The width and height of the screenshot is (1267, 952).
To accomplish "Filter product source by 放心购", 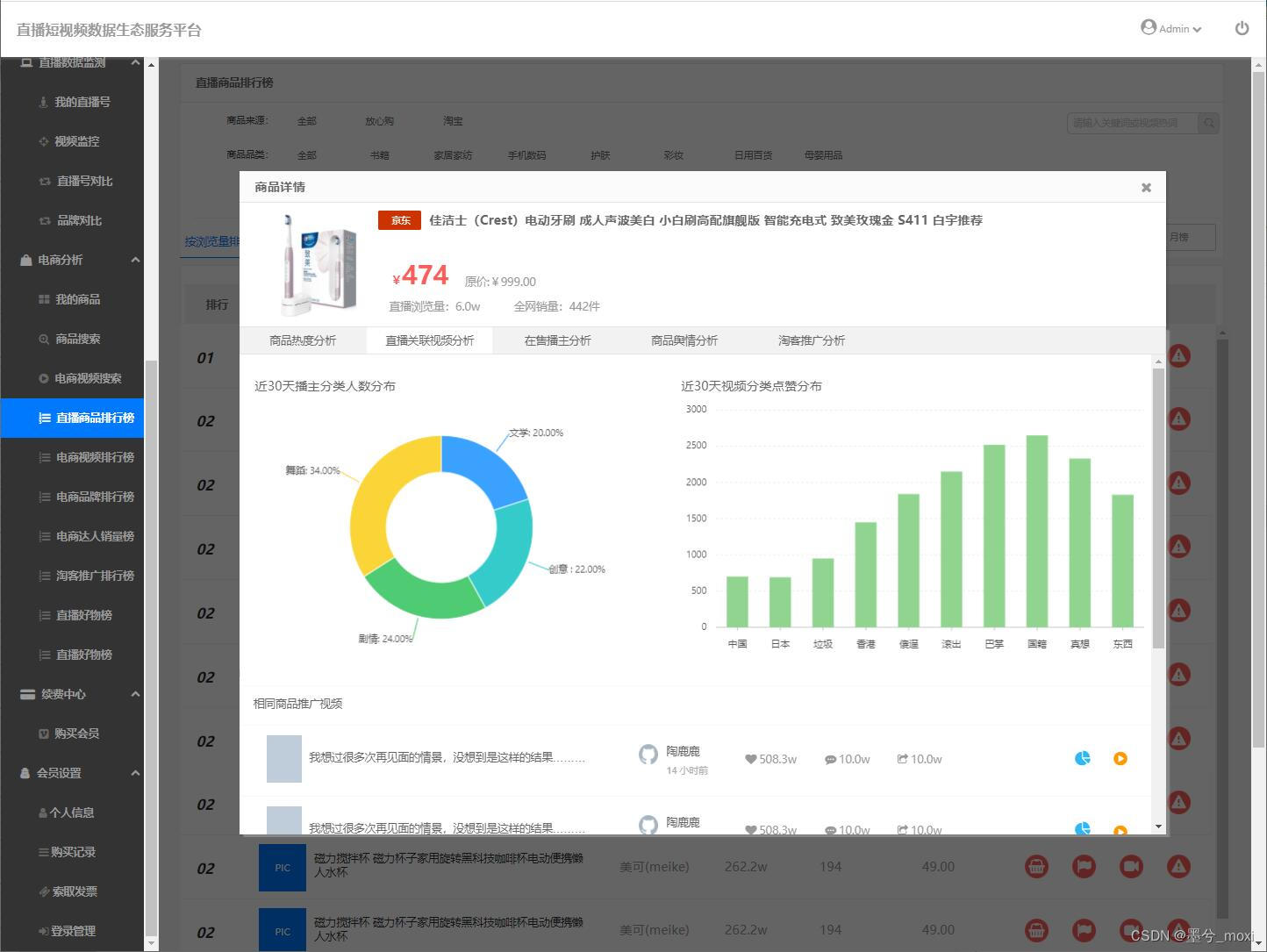I will [379, 121].
